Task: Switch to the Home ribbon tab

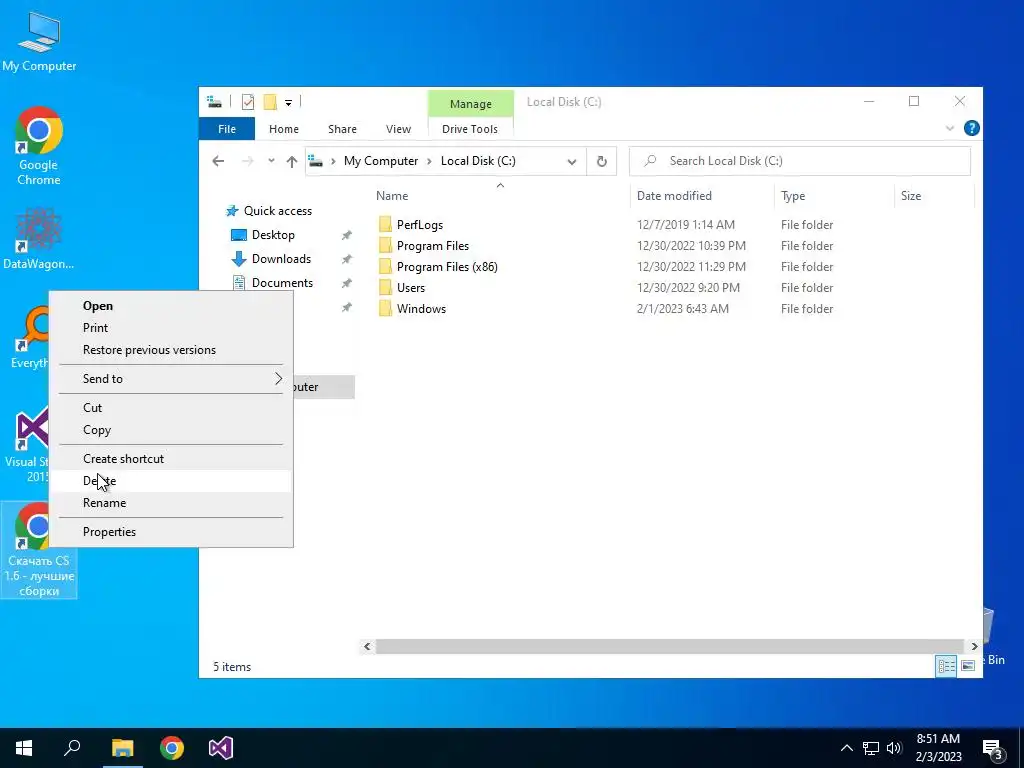Action: [283, 129]
